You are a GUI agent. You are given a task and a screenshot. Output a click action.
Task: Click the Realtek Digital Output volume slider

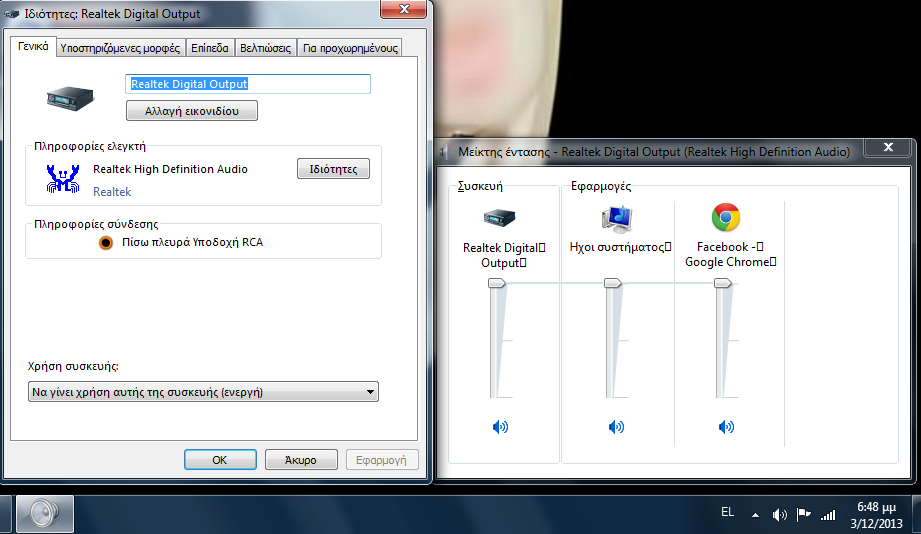click(497, 283)
